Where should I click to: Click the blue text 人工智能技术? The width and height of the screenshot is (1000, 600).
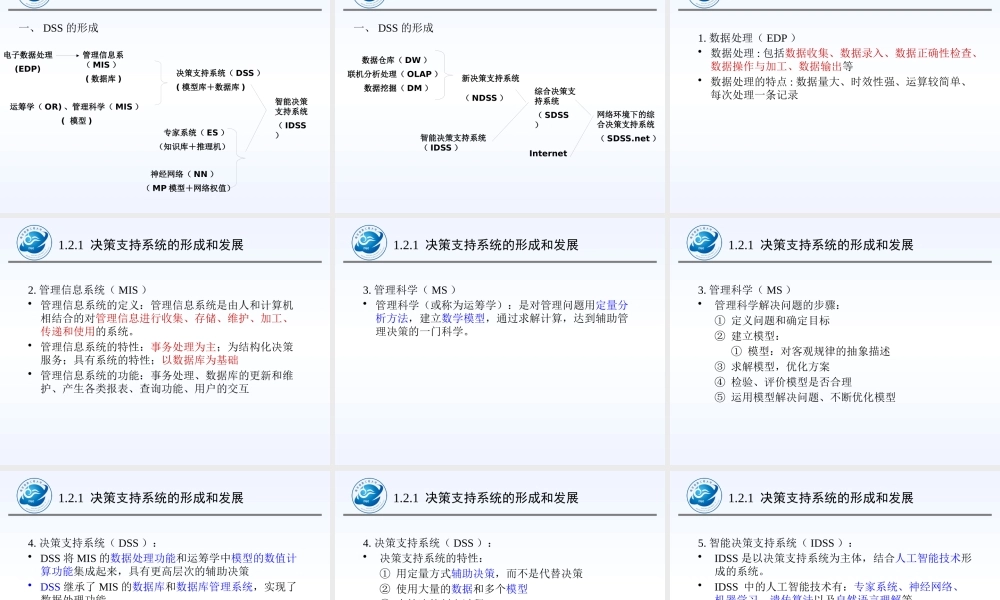point(928,558)
